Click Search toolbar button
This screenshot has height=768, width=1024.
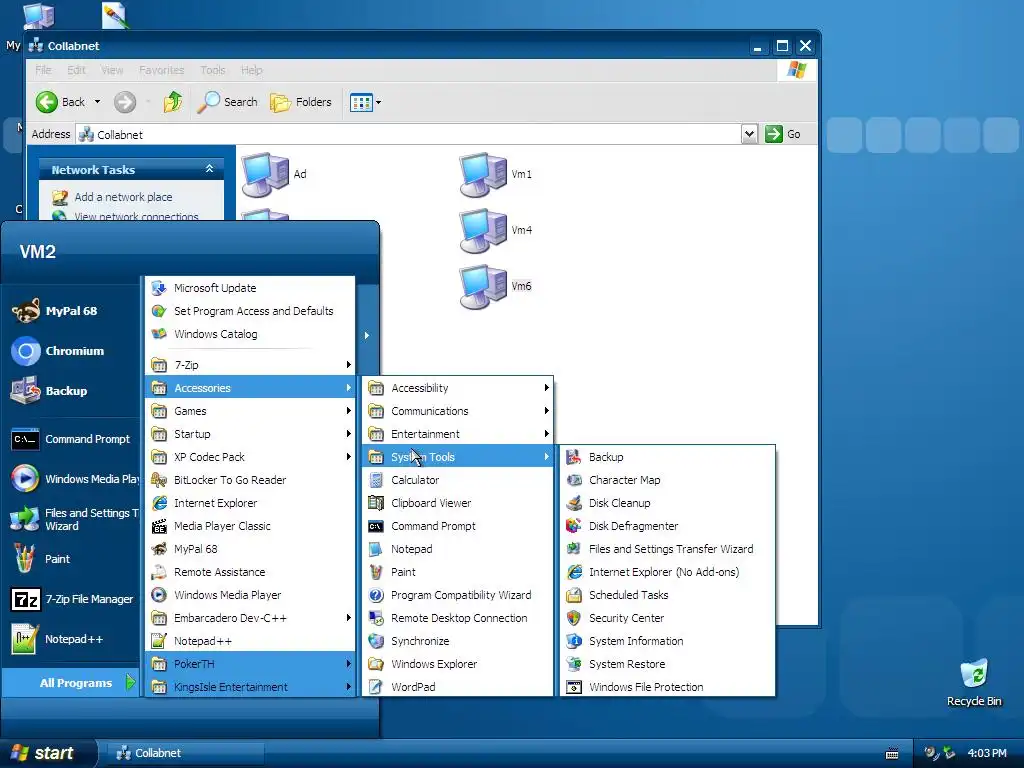pos(227,102)
